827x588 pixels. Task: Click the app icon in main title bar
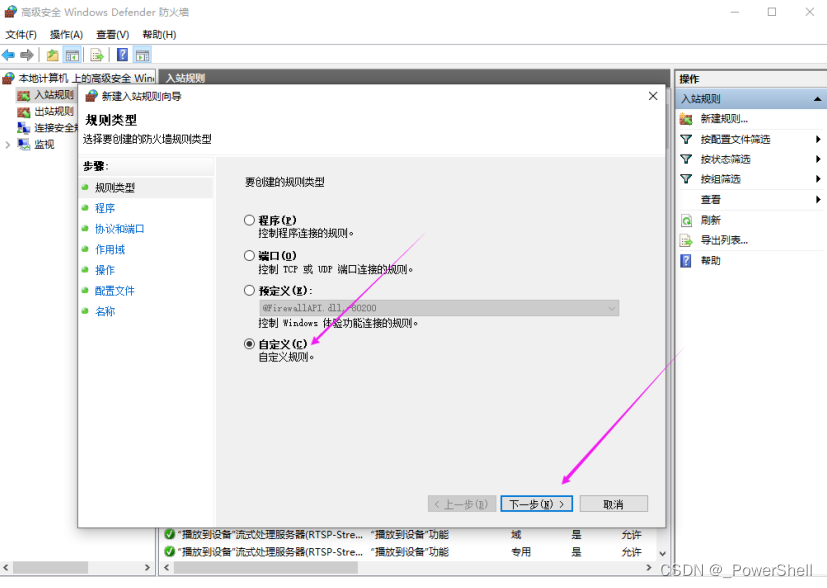click(11, 12)
